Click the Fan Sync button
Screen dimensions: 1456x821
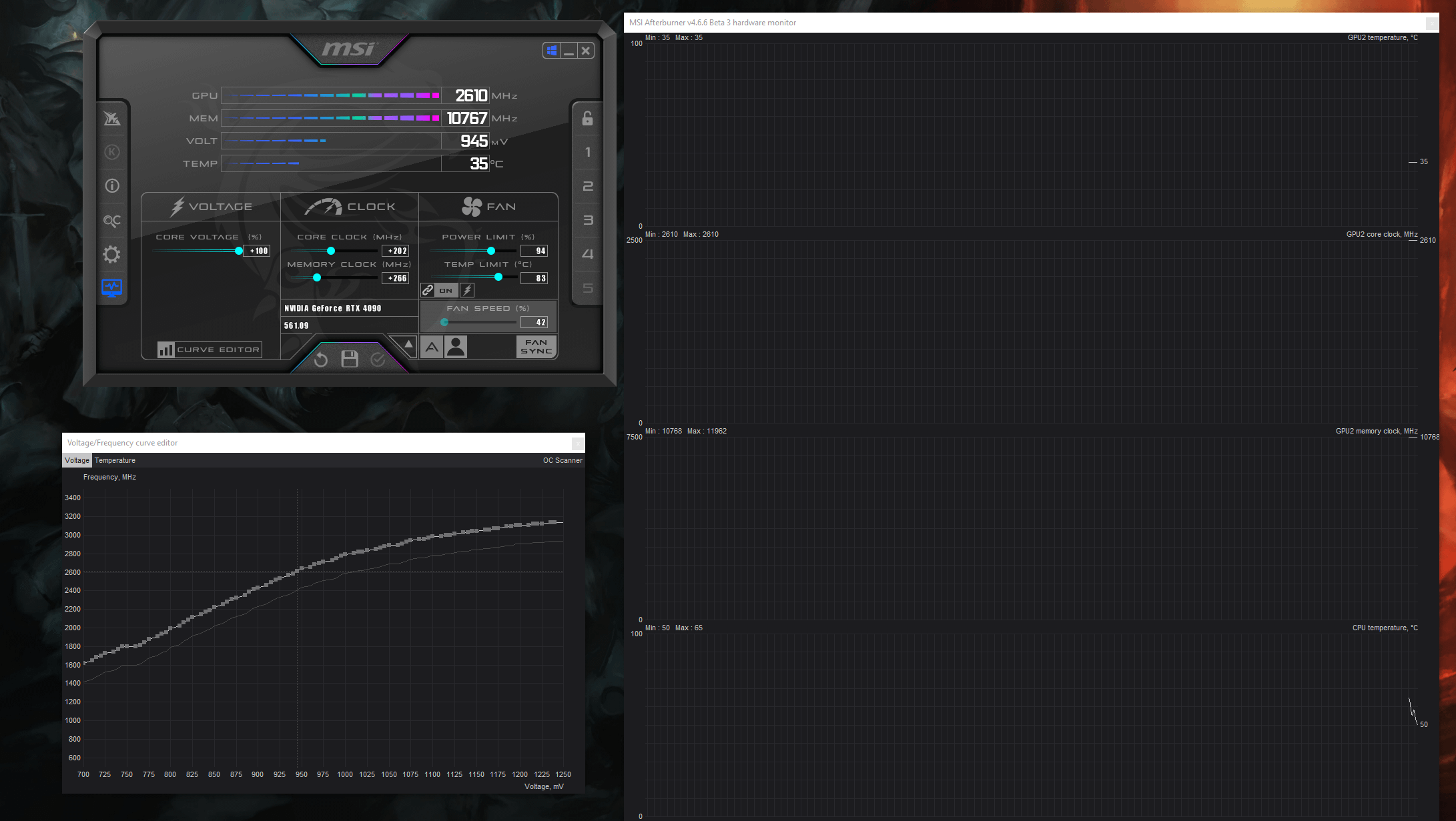point(536,347)
